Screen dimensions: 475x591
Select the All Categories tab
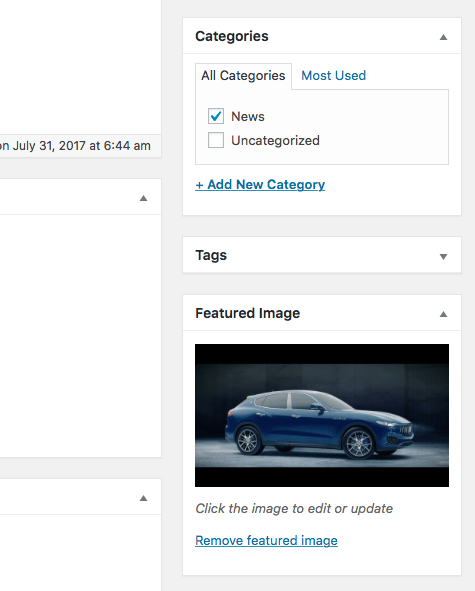coord(243,76)
